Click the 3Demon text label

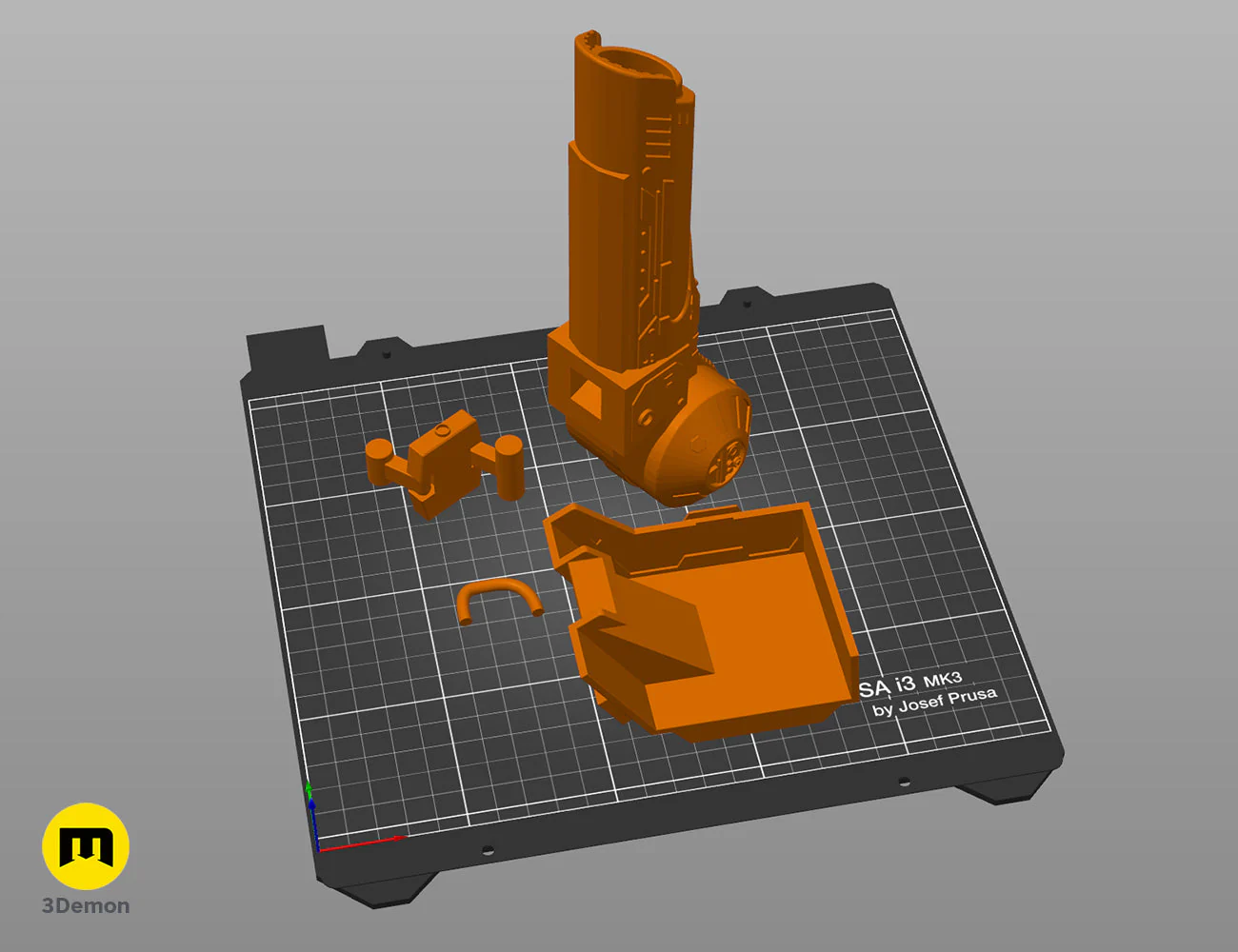86,906
